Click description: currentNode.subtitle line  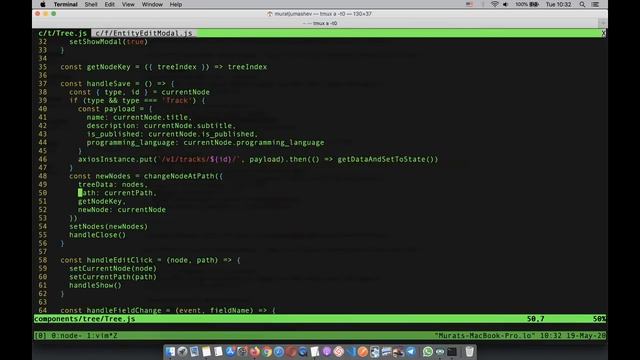pyautogui.click(x=161, y=126)
